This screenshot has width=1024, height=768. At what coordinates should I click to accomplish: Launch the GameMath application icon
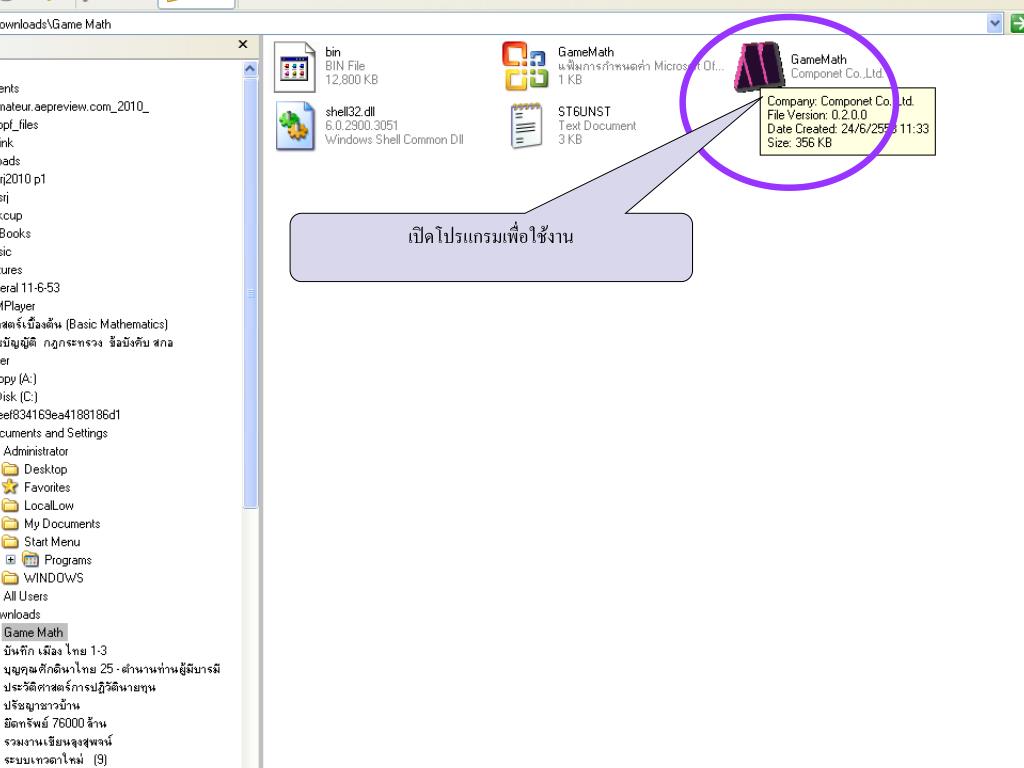pyautogui.click(x=759, y=67)
